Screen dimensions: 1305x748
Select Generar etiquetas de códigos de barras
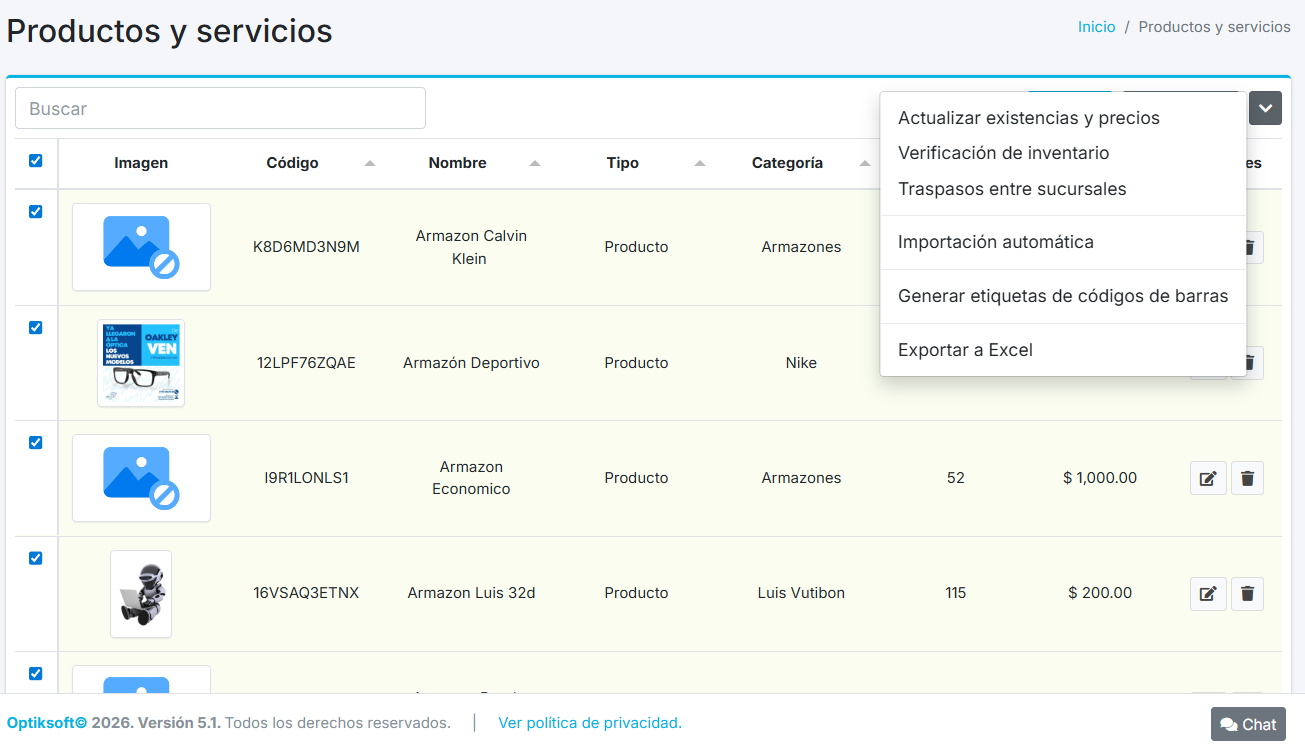click(1062, 296)
